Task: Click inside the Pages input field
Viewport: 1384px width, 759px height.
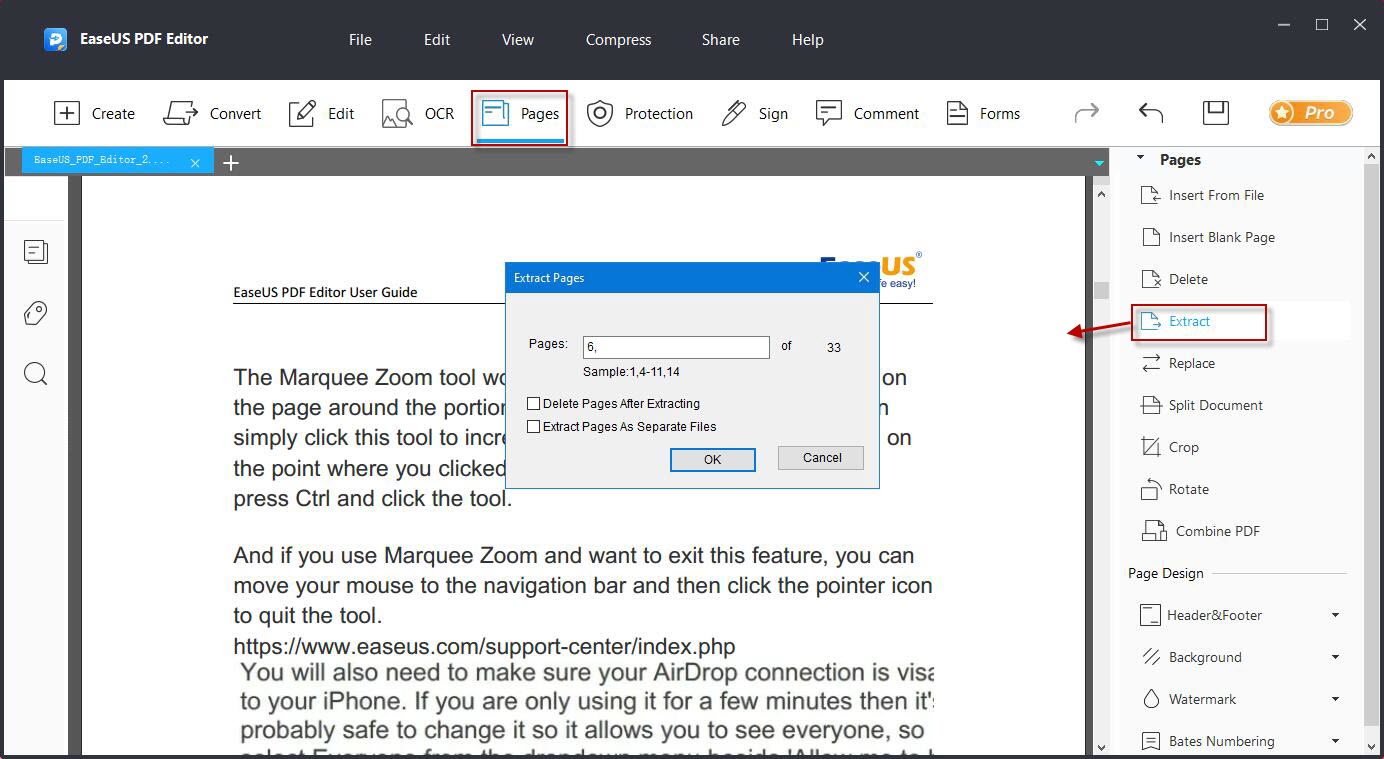Action: (x=676, y=346)
